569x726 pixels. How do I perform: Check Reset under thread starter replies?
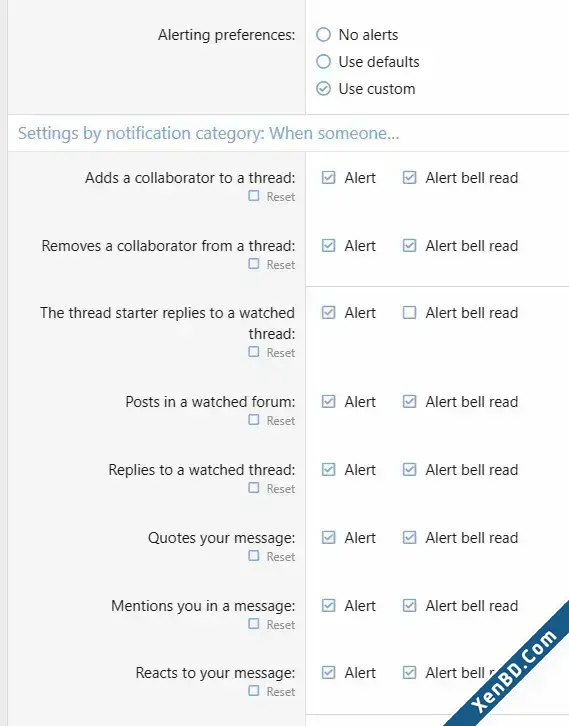point(254,352)
